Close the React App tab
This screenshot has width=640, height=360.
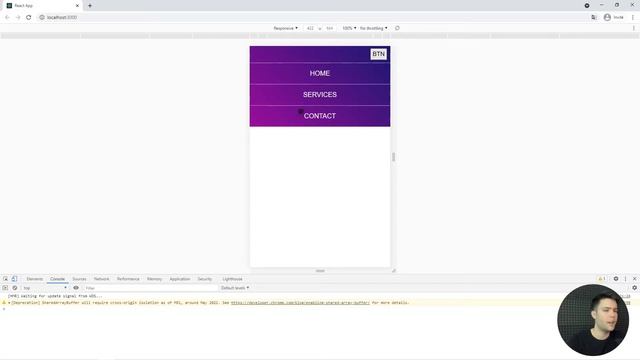77,6
